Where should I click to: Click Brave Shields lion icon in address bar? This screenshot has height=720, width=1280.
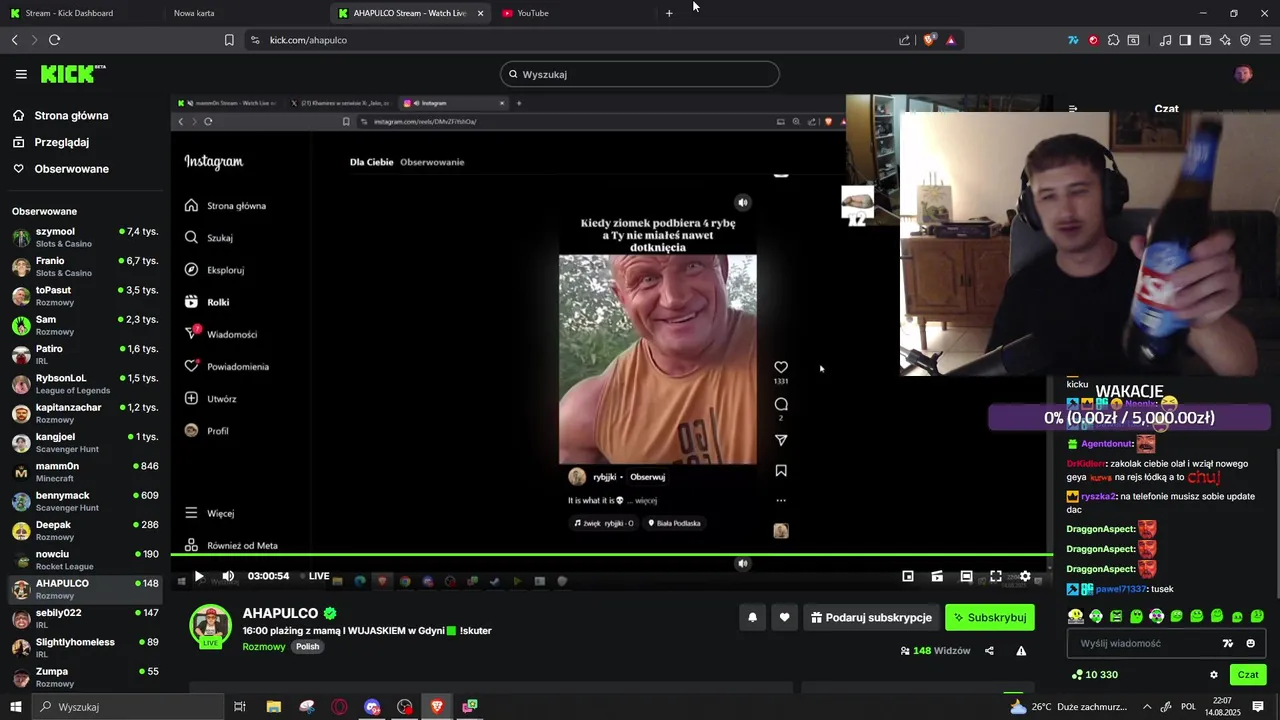(929, 40)
